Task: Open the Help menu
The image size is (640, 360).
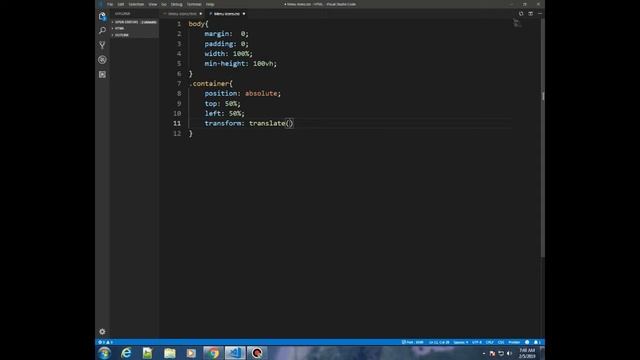Action: point(210,4)
